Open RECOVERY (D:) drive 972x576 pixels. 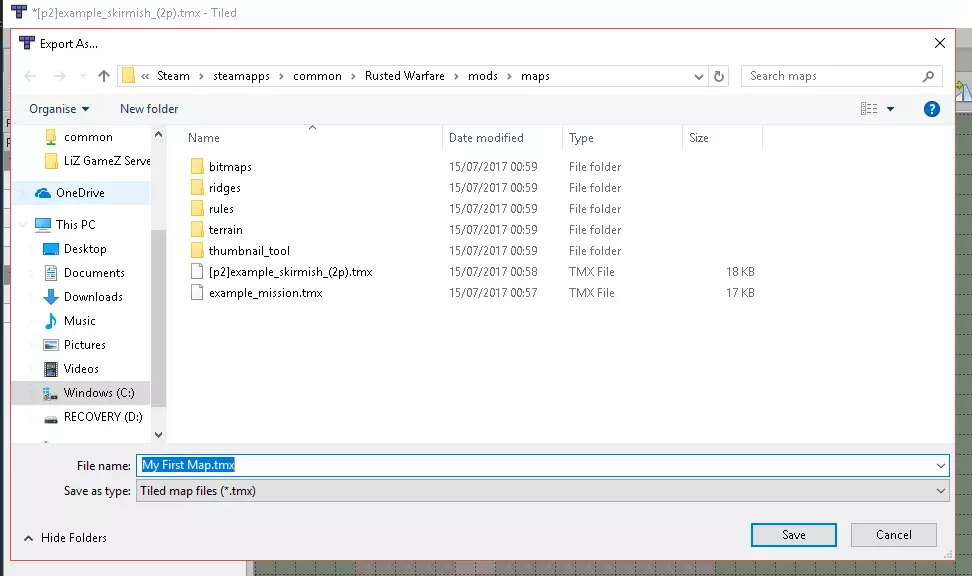pos(103,417)
